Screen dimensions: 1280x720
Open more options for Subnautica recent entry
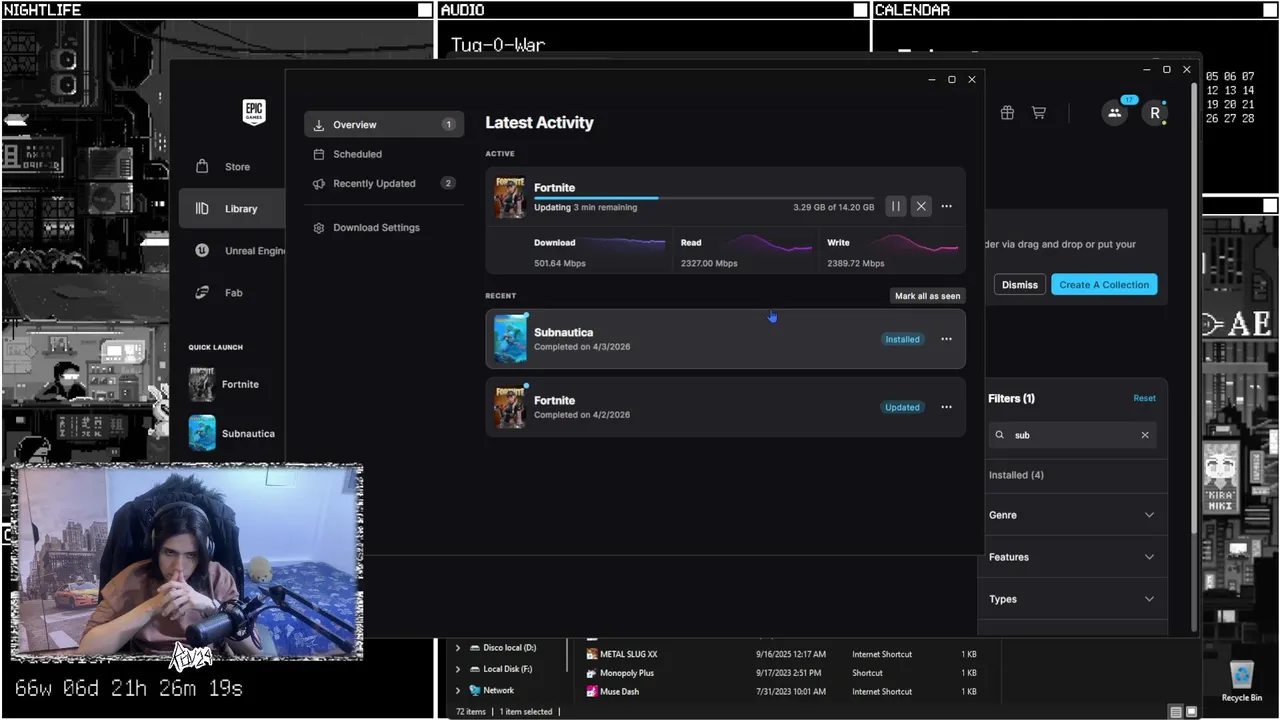946,339
